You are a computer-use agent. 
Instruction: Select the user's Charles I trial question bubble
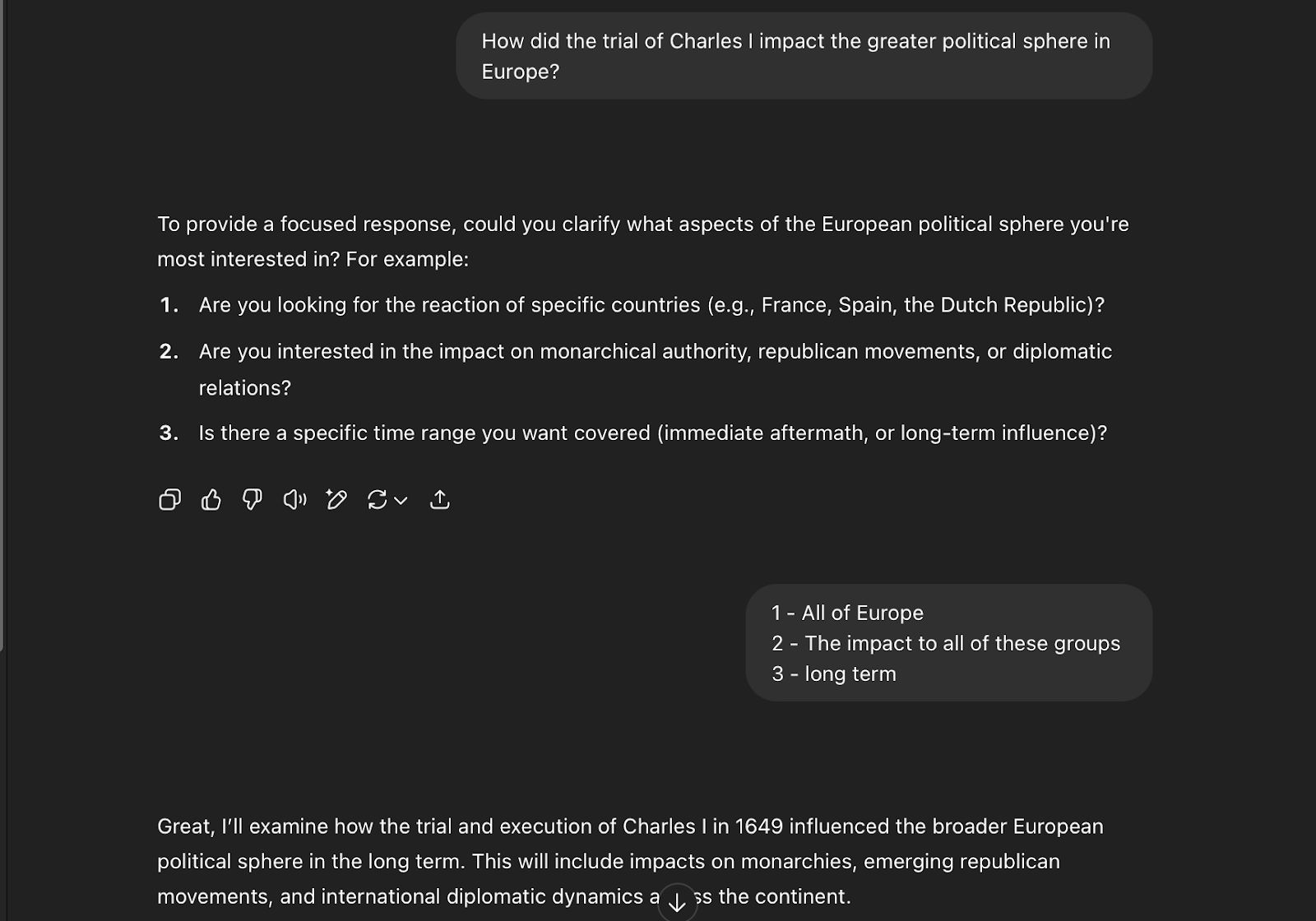coord(804,56)
